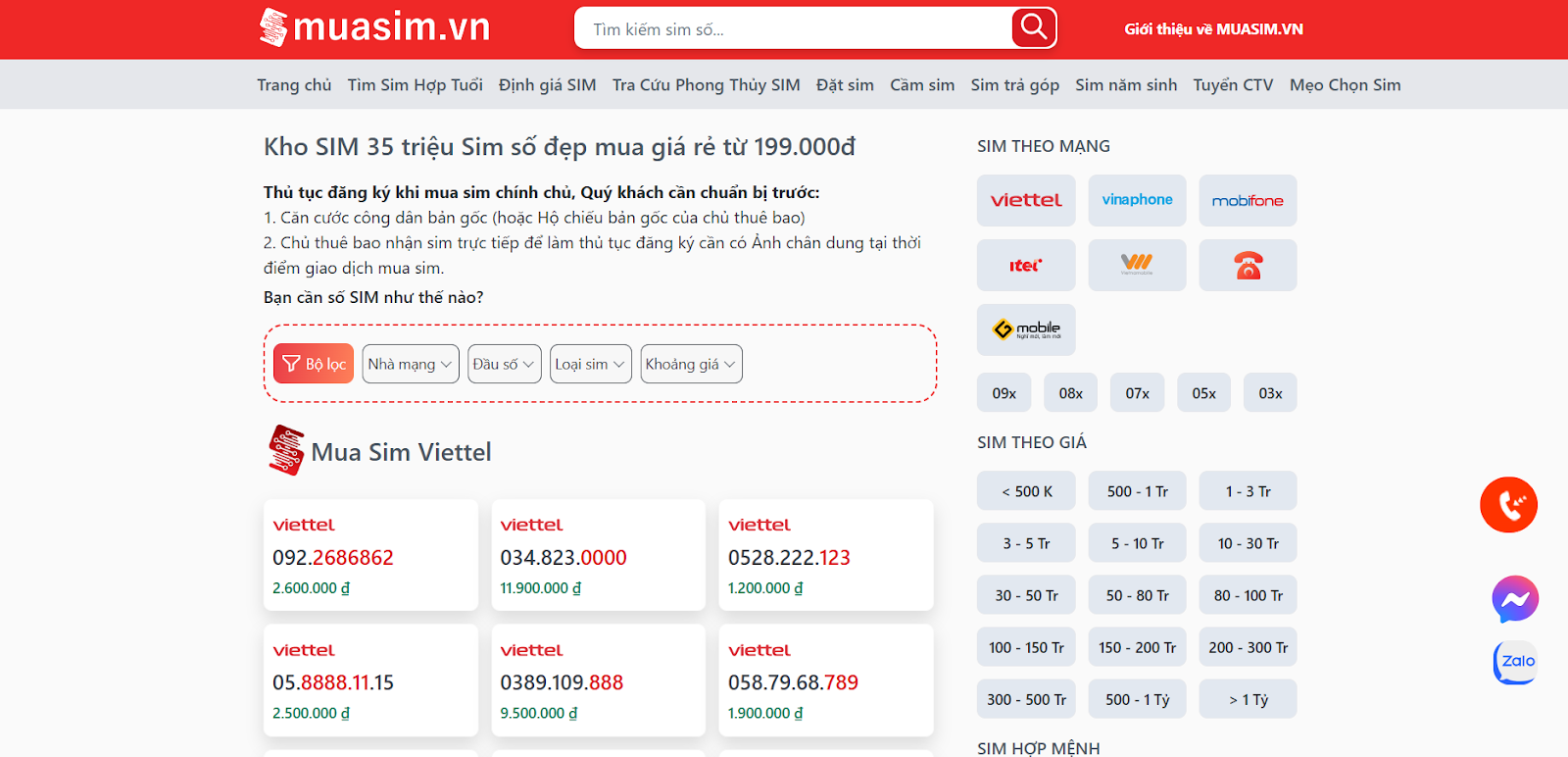The width and height of the screenshot is (1568, 757).
Task: Open Đặt sim menu item
Action: (845, 85)
